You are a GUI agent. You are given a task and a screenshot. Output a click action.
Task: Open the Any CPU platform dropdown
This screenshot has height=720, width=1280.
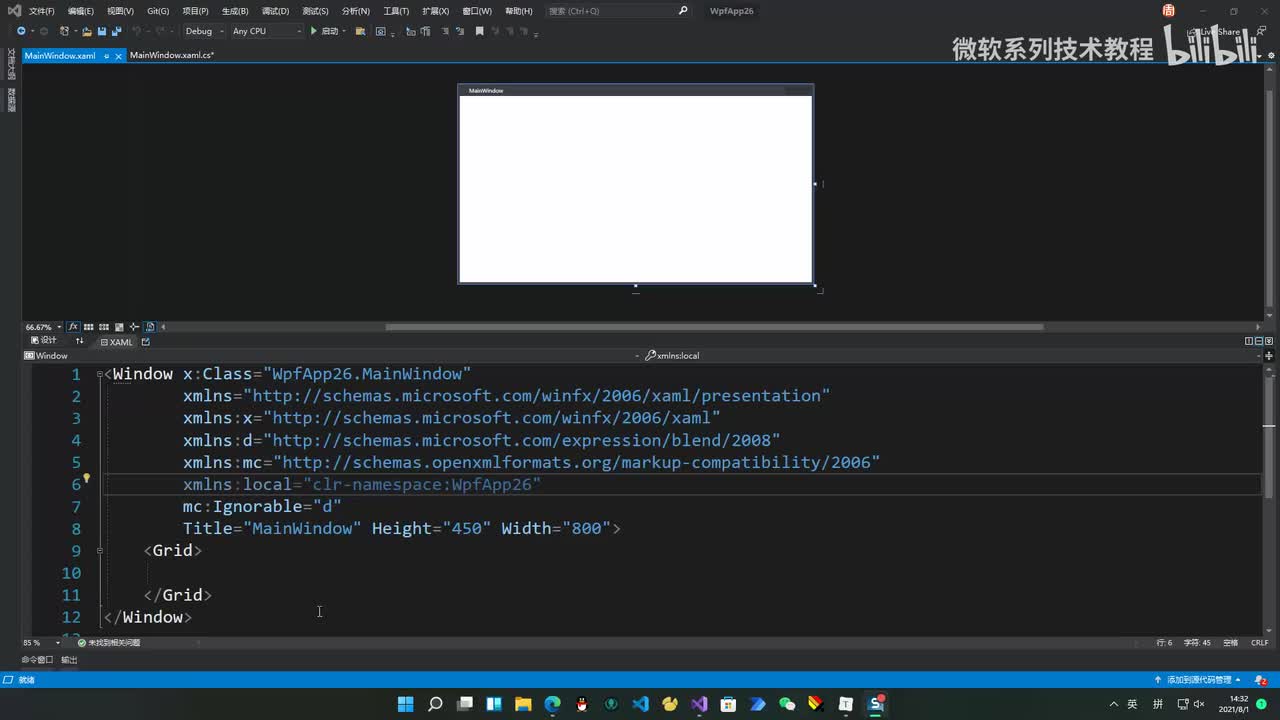click(x=266, y=31)
